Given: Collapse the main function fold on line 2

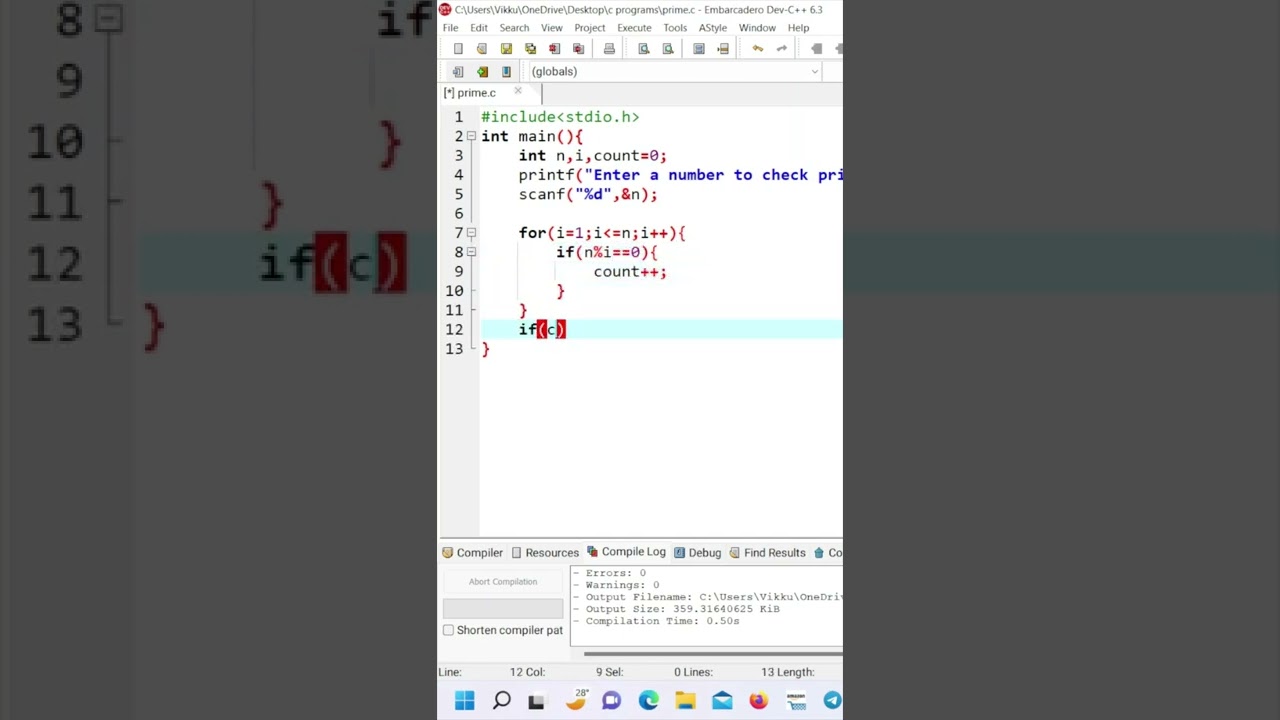Looking at the screenshot, I should pos(471,136).
